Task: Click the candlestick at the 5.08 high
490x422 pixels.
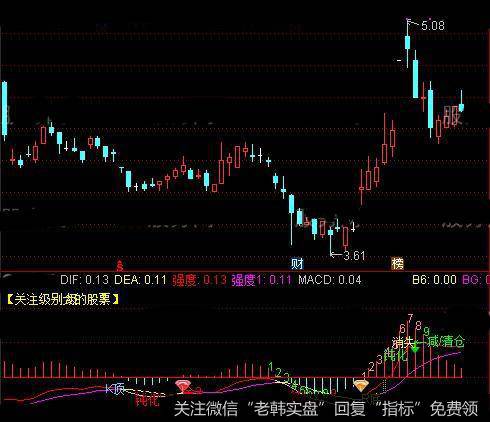Action: 407,43
